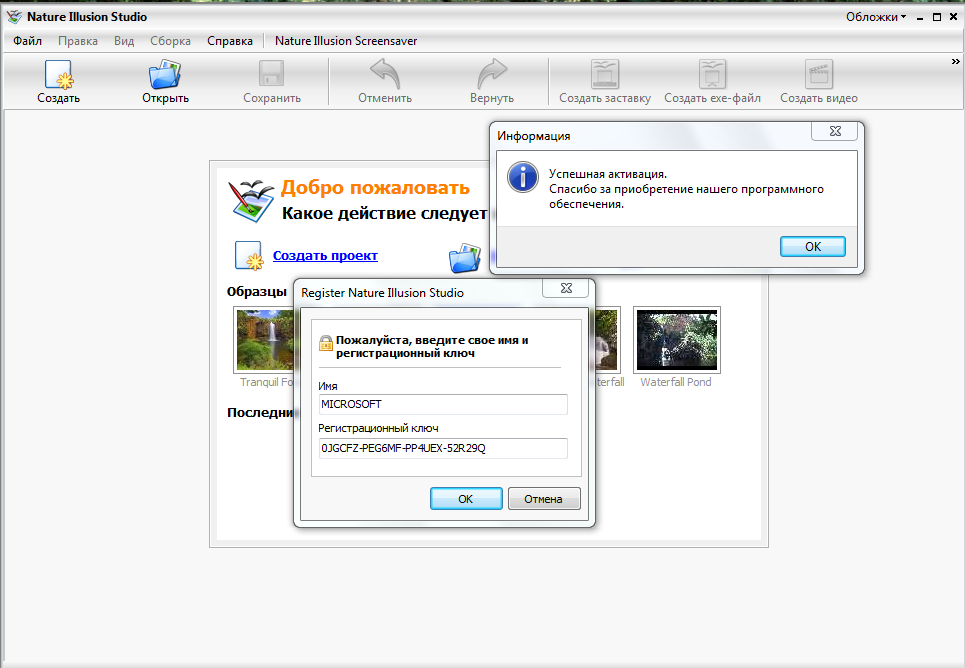This screenshot has width=965, height=668.
Task: Click the new project icon beside Создать проект
Action: pos(249,256)
